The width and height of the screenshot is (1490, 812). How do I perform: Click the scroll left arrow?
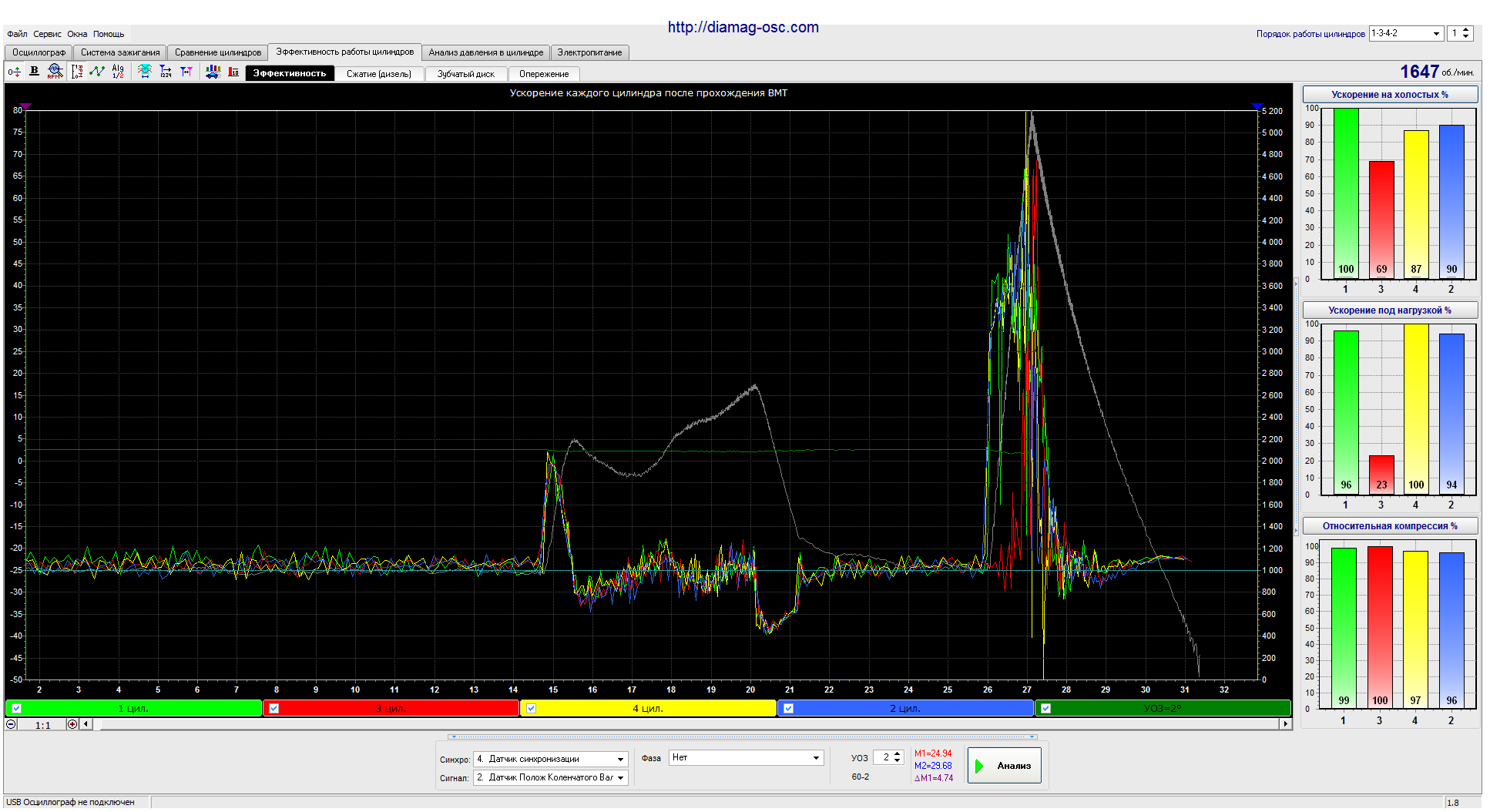[86, 724]
